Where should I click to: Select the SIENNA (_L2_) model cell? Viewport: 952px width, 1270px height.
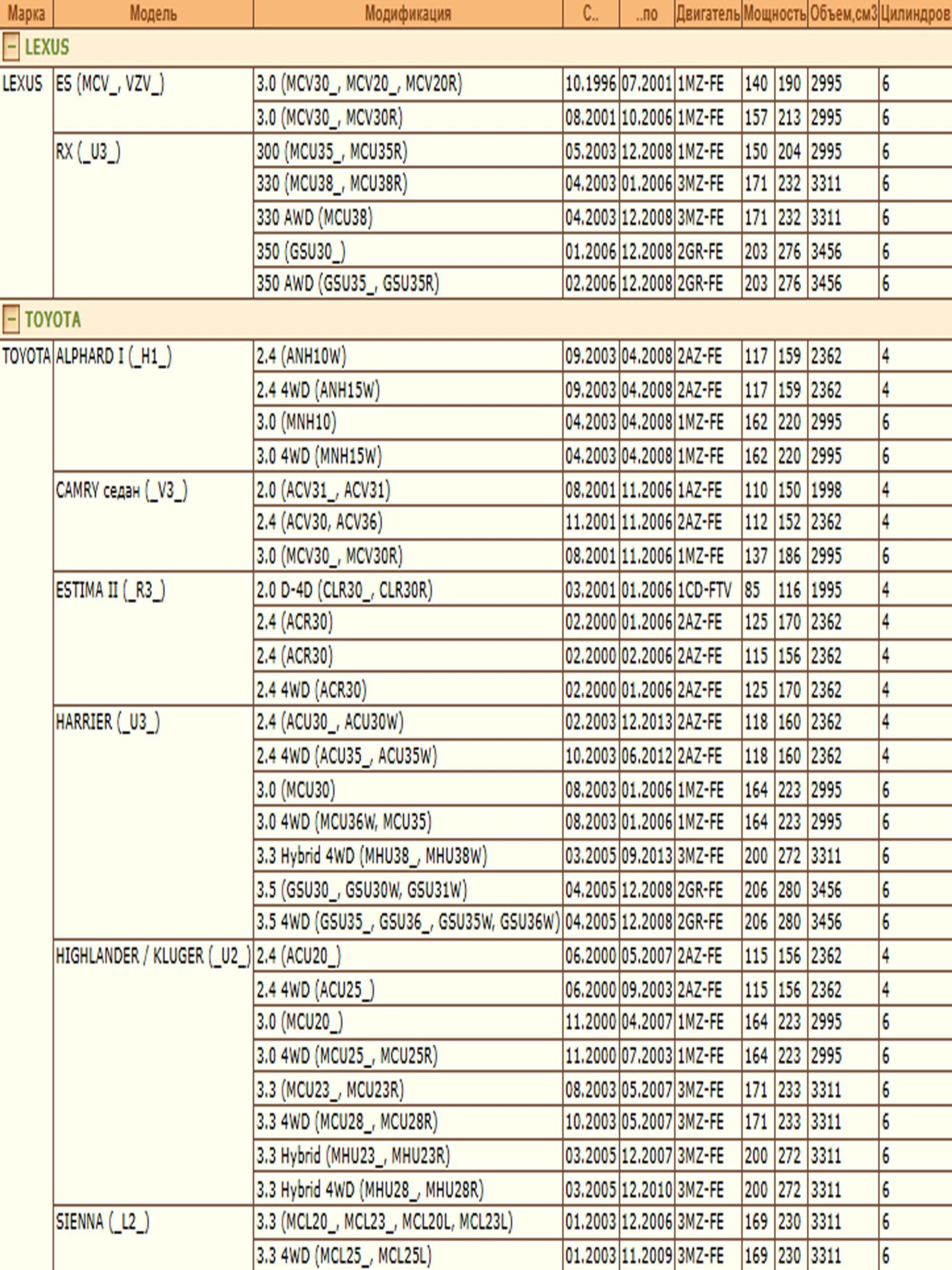pos(103,1222)
